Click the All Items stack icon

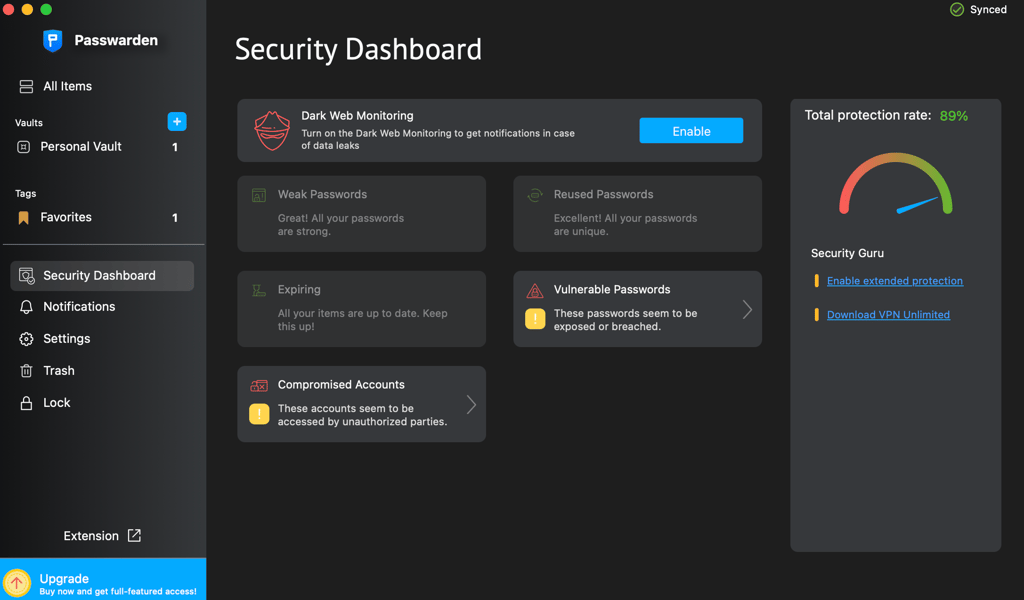pos(26,86)
